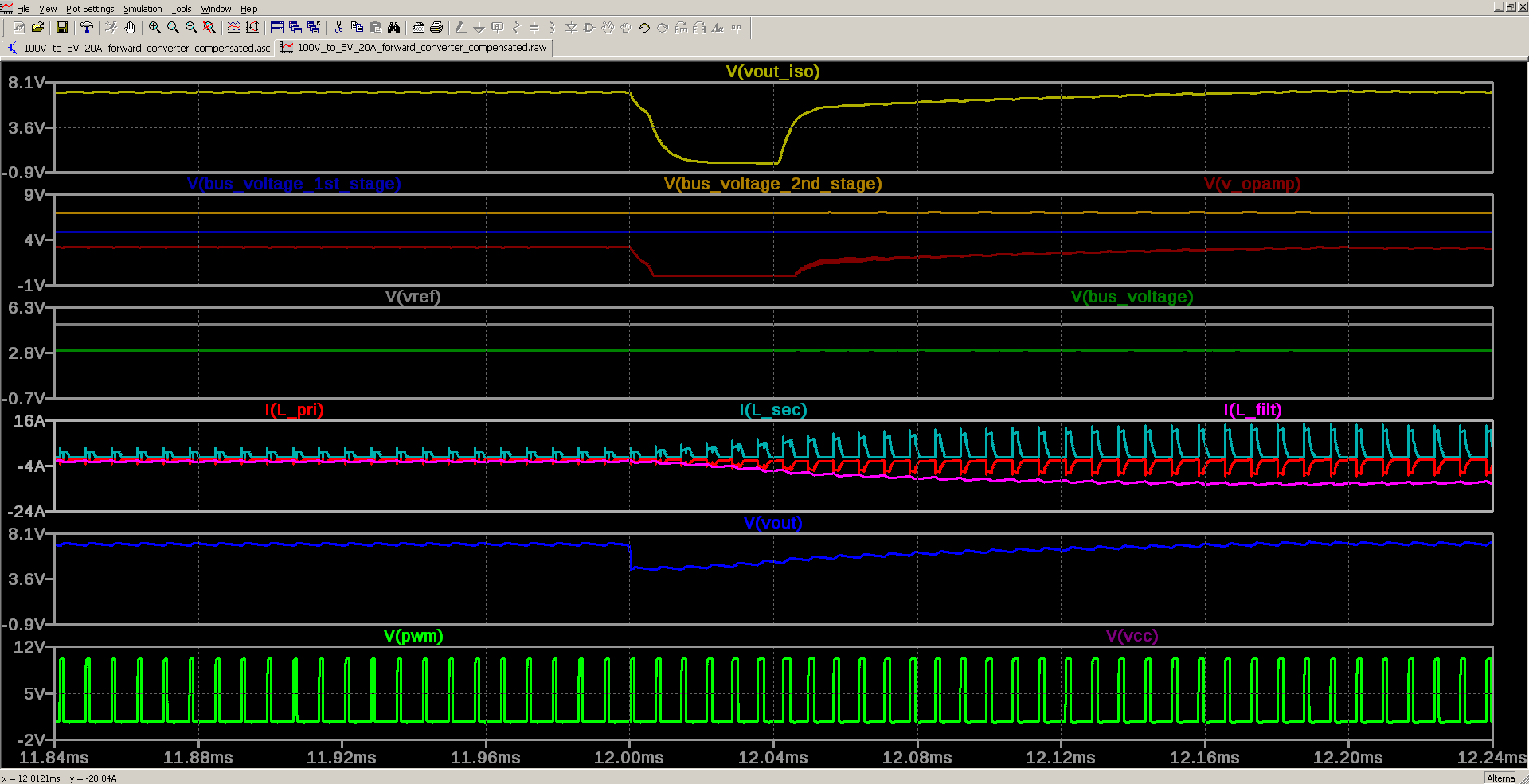Open the View menu
Viewport: 1529px width, 784px height.
coord(48,9)
